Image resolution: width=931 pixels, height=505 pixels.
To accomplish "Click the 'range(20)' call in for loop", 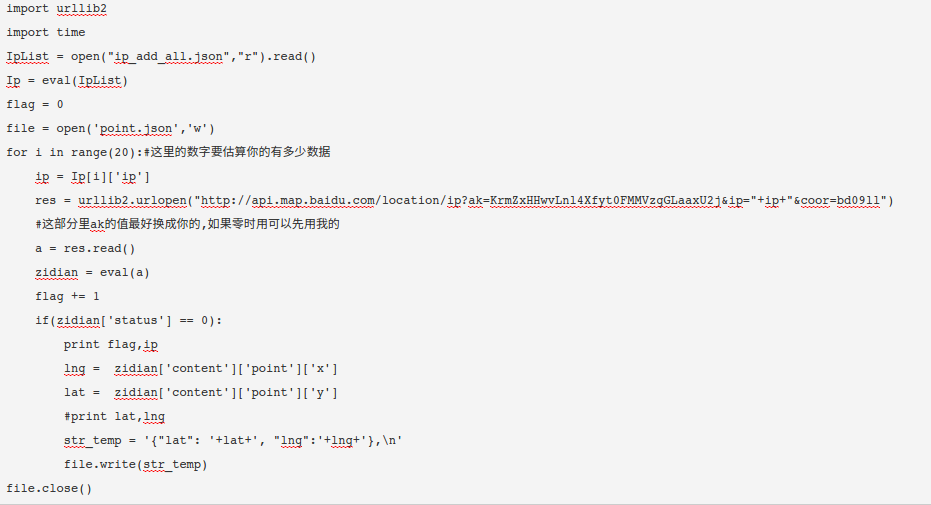I will coord(103,153).
